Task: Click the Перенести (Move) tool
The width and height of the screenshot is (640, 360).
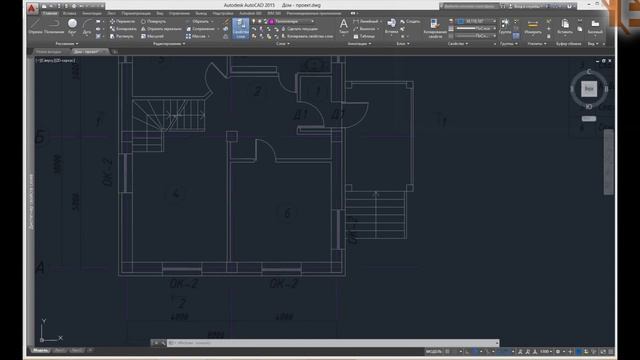Action: (122, 21)
